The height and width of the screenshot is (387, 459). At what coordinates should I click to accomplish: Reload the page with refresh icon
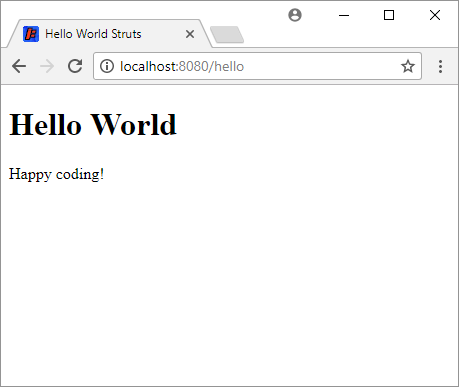[75, 66]
